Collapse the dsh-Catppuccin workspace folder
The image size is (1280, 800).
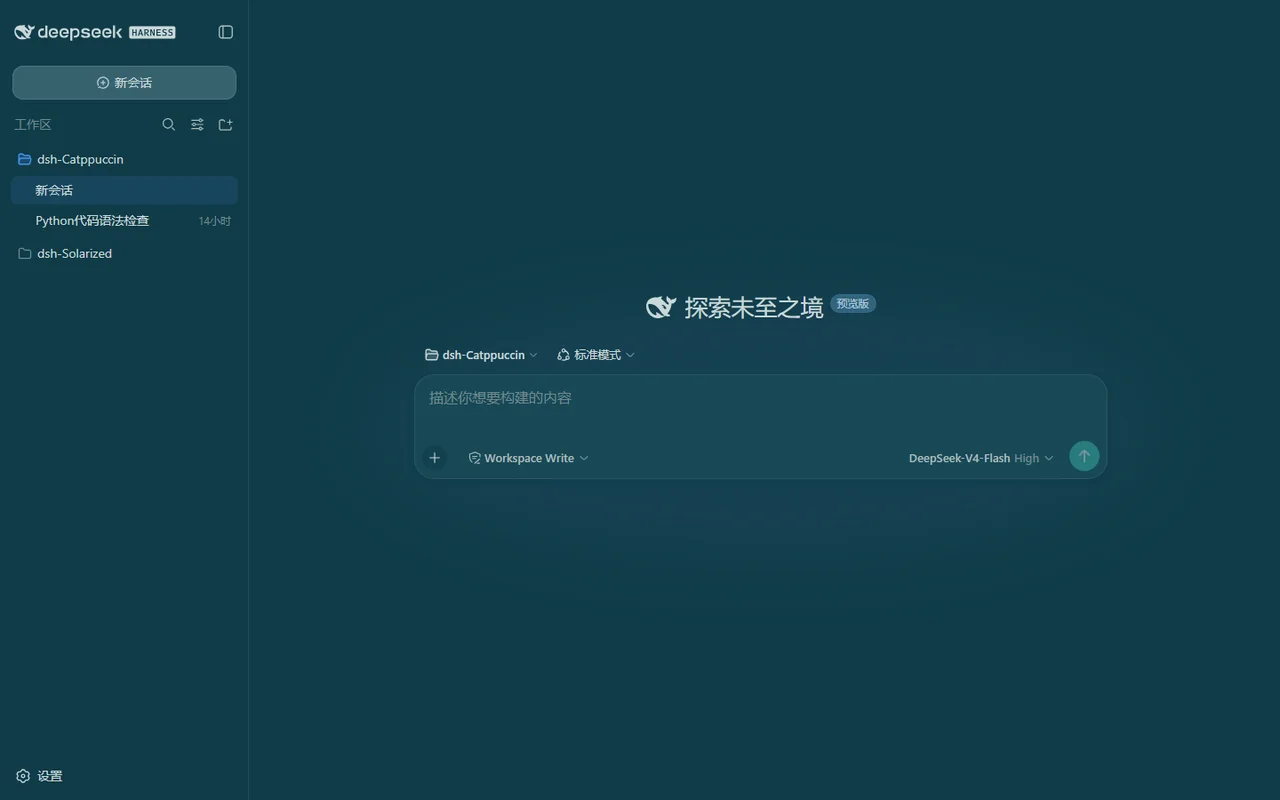(124, 159)
